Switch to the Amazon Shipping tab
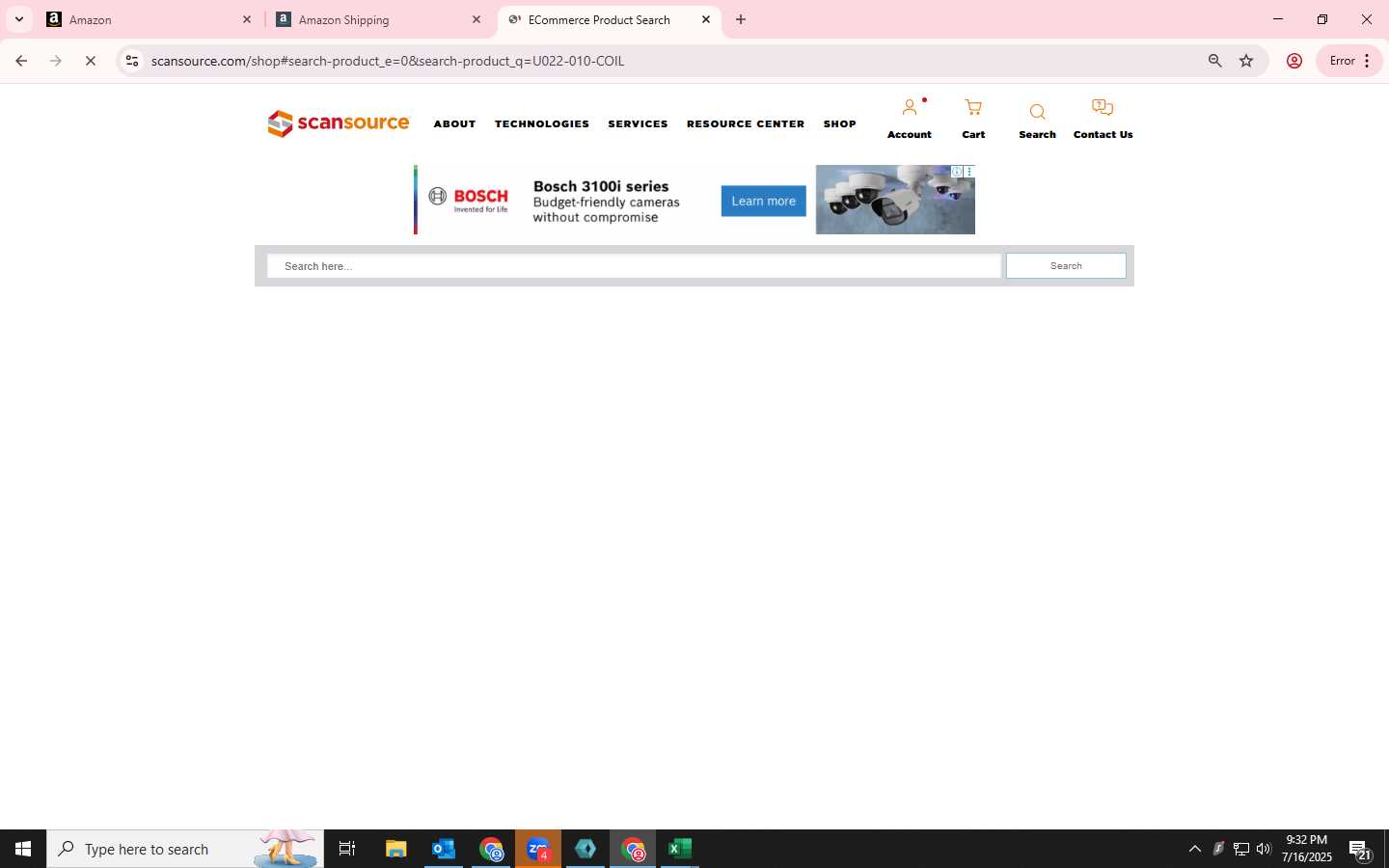Viewport: 1389px width, 868px height. coord(377,19)
